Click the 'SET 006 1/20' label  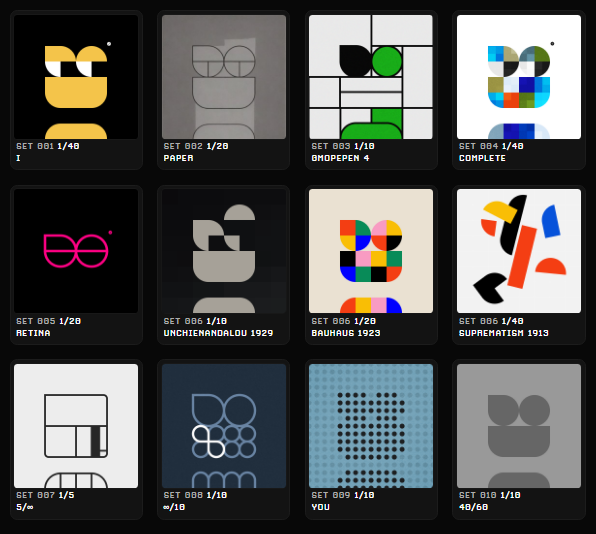[x=344, y=321]
